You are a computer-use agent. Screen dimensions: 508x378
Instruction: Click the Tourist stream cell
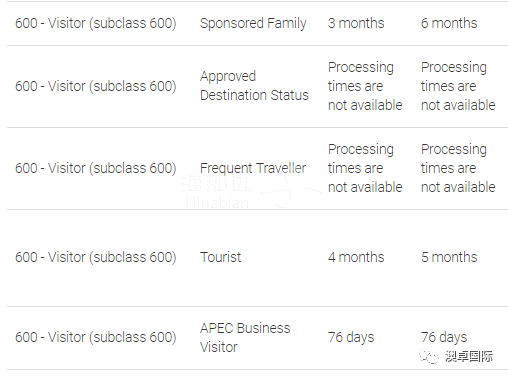click(220, 257)
